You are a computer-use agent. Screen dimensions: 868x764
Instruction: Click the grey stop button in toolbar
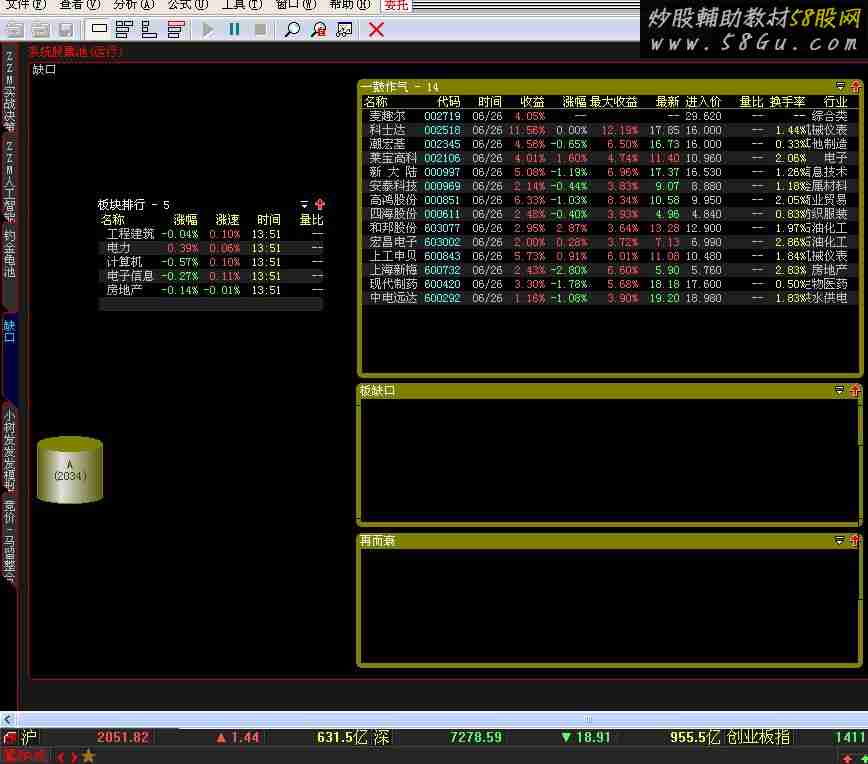click(260, 29)
